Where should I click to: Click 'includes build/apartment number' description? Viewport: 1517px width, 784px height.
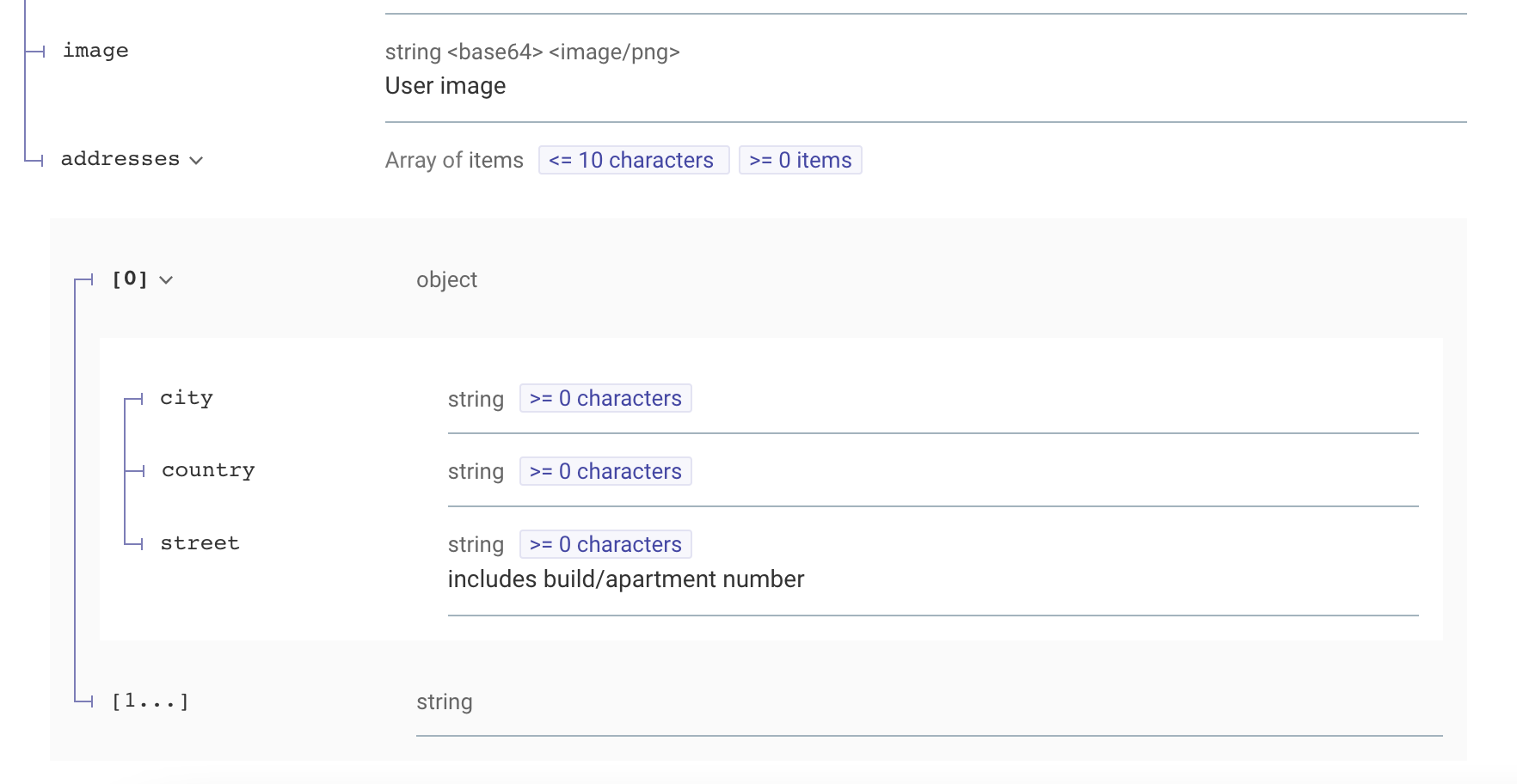[625, 579]
